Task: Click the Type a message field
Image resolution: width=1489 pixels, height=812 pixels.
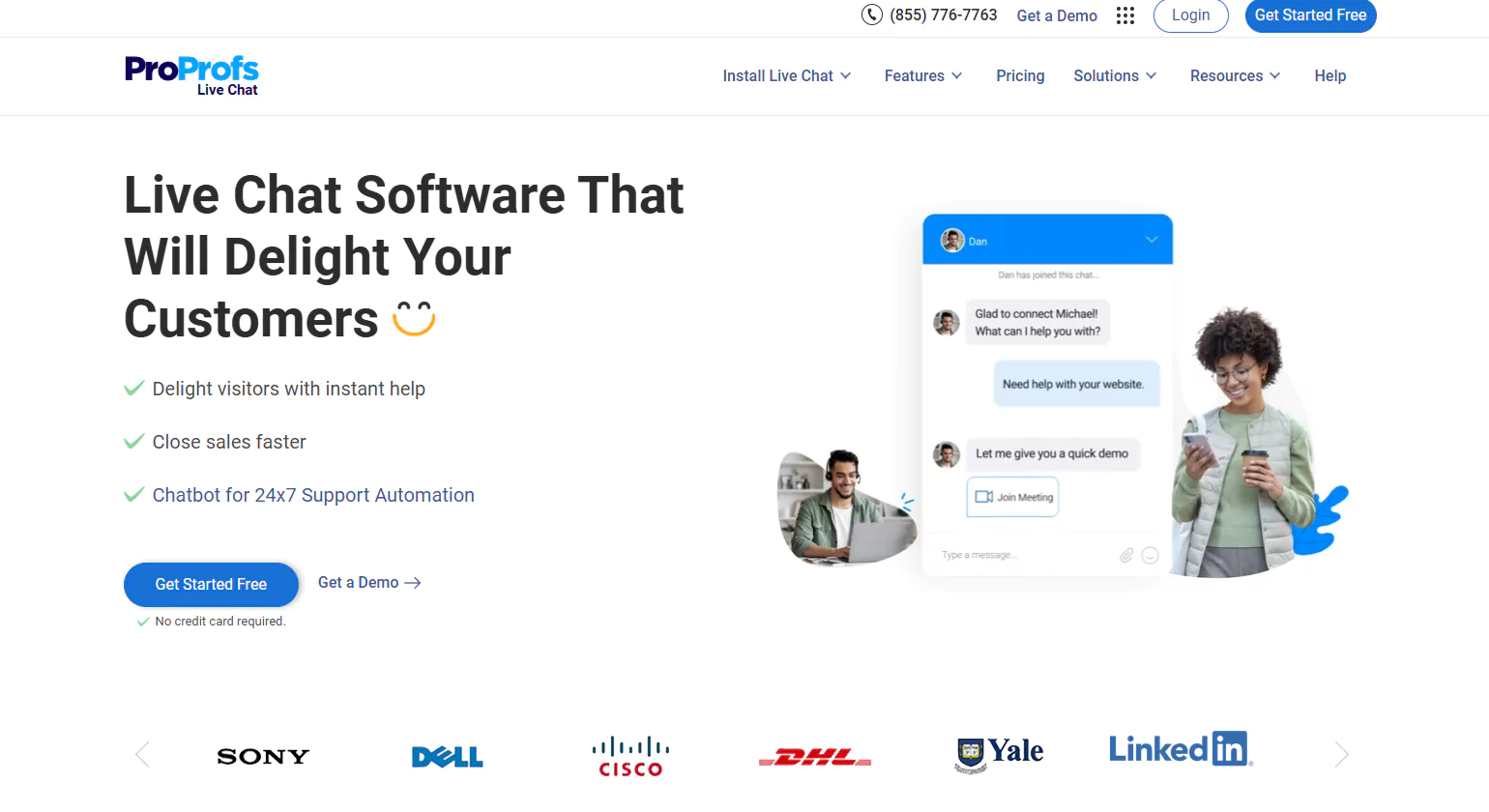Action: point(1015,555)
